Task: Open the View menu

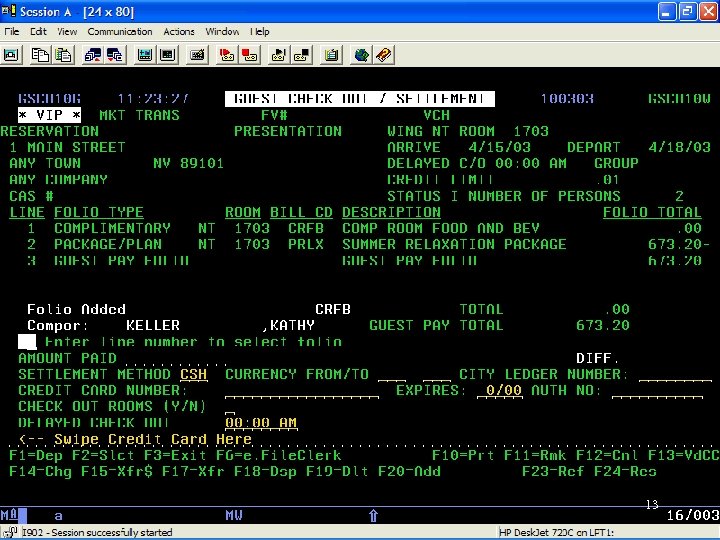Action: coord(67,31)
